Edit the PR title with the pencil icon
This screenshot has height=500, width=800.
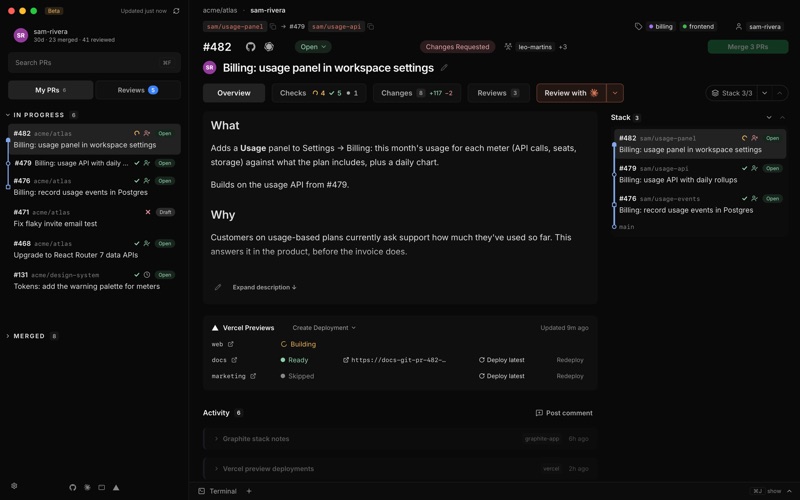click(444, 67)
